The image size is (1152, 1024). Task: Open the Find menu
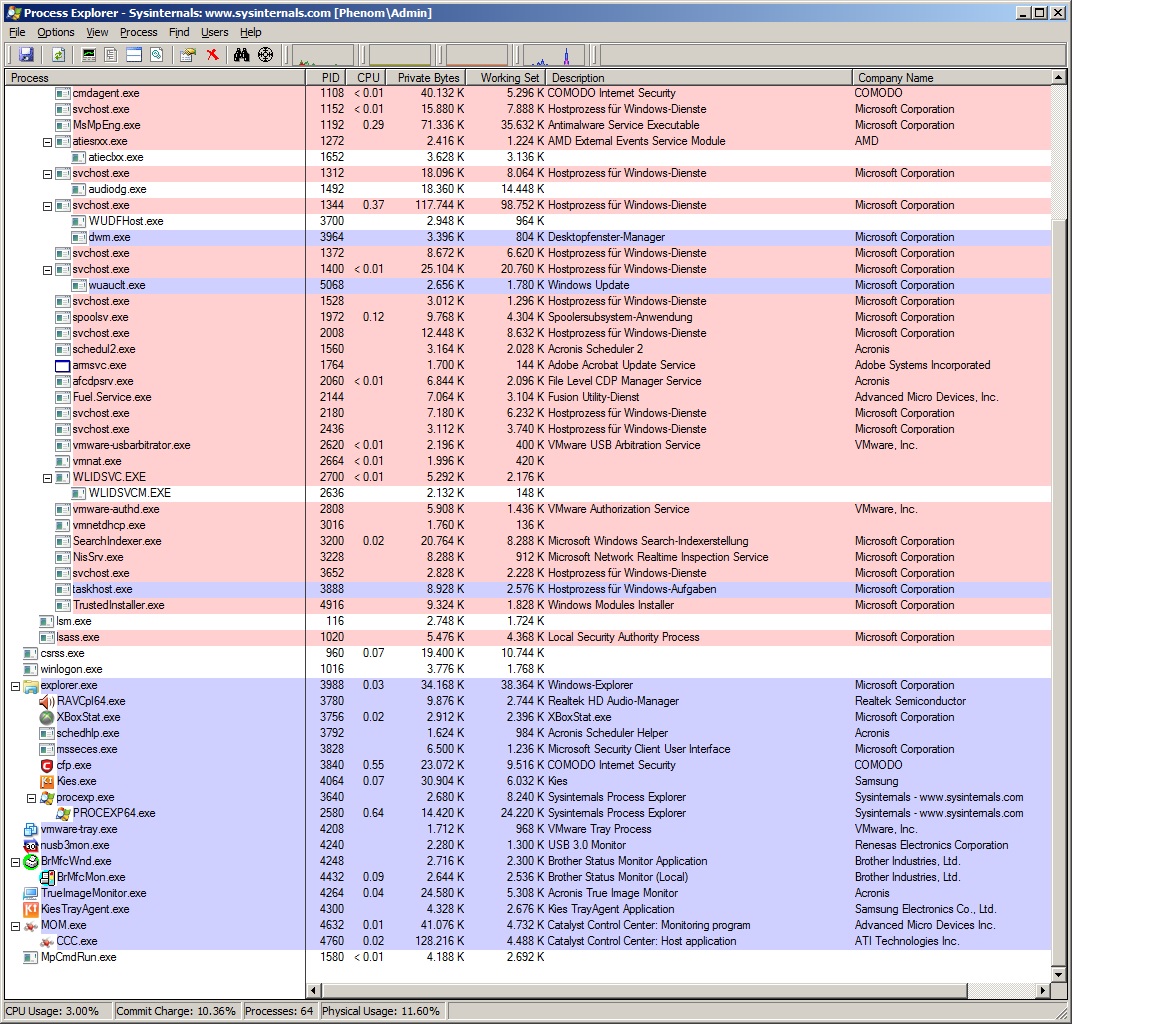179,32
